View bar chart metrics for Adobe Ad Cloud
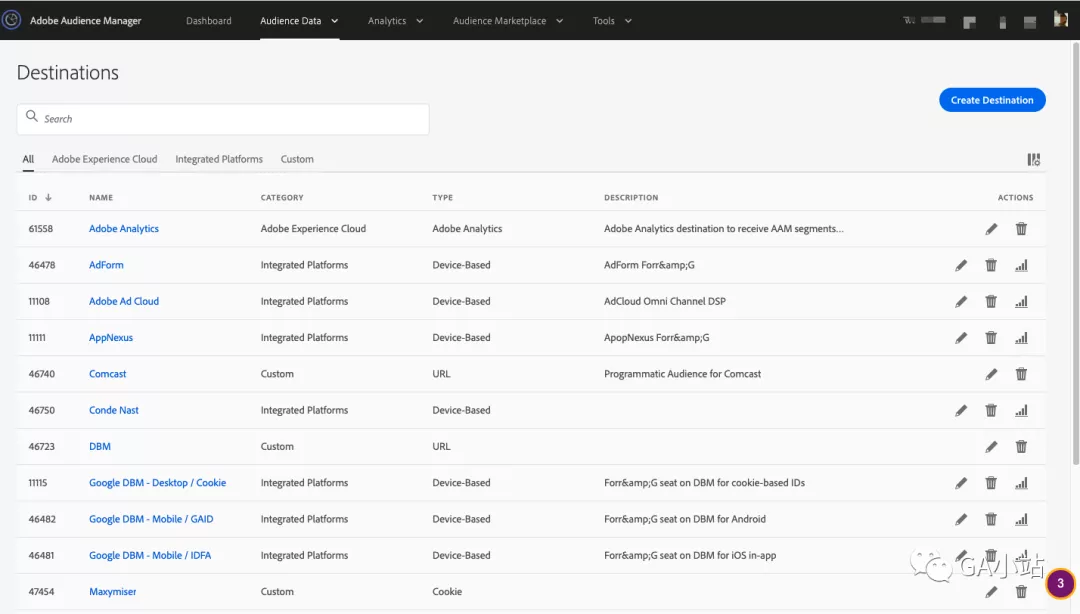 (1021, 301)
